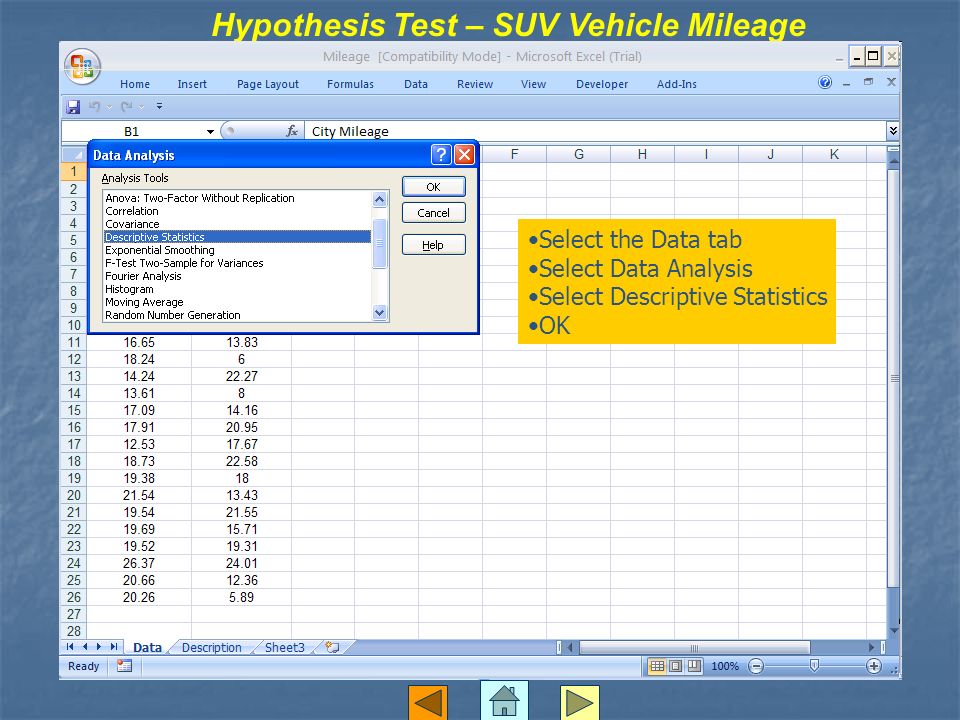Click OK in the Data Analysis dialog
The height and width of the screenshot is (720, 960).
pos(433,187)
